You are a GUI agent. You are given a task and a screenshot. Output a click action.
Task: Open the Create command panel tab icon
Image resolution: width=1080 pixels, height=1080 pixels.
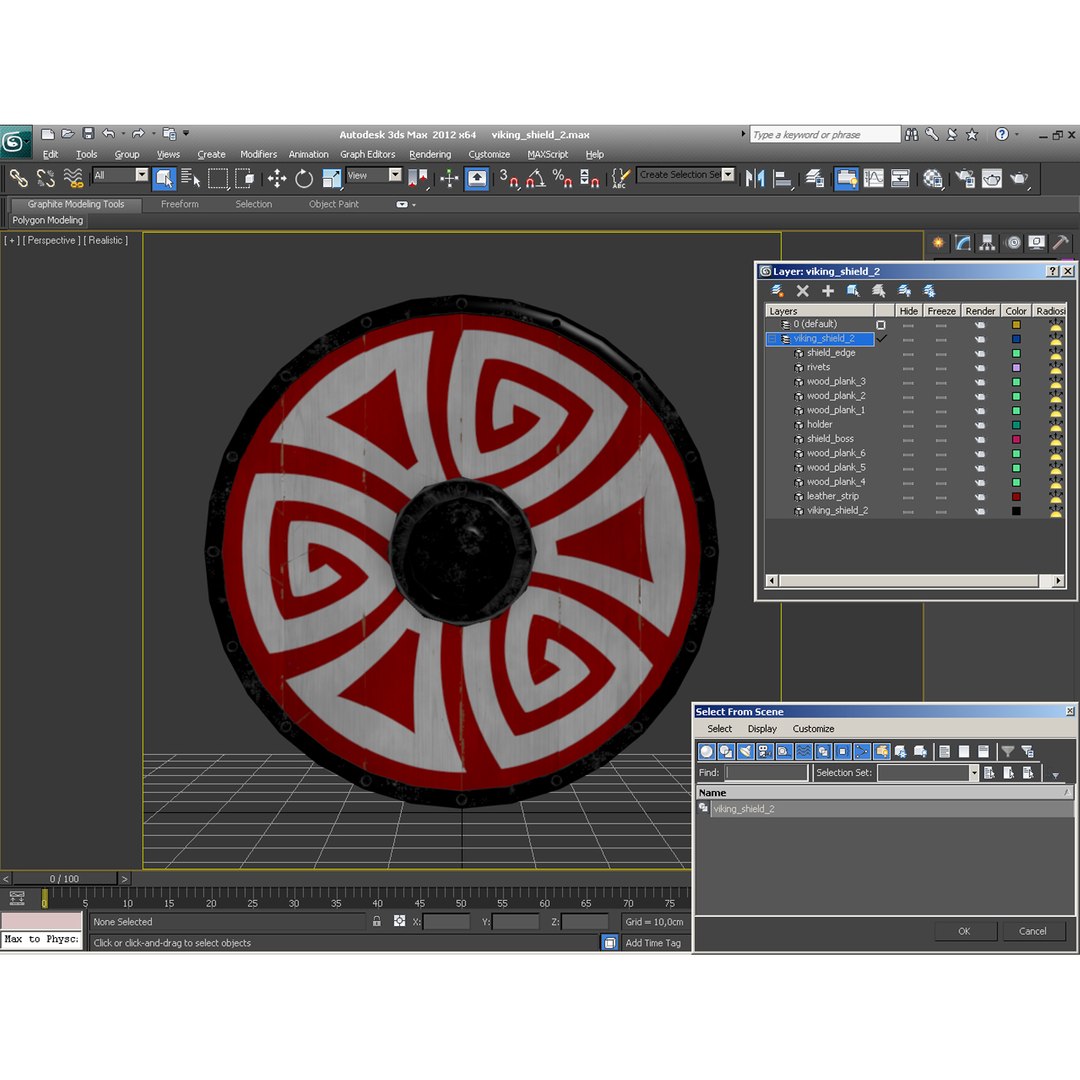click(938, 242)
